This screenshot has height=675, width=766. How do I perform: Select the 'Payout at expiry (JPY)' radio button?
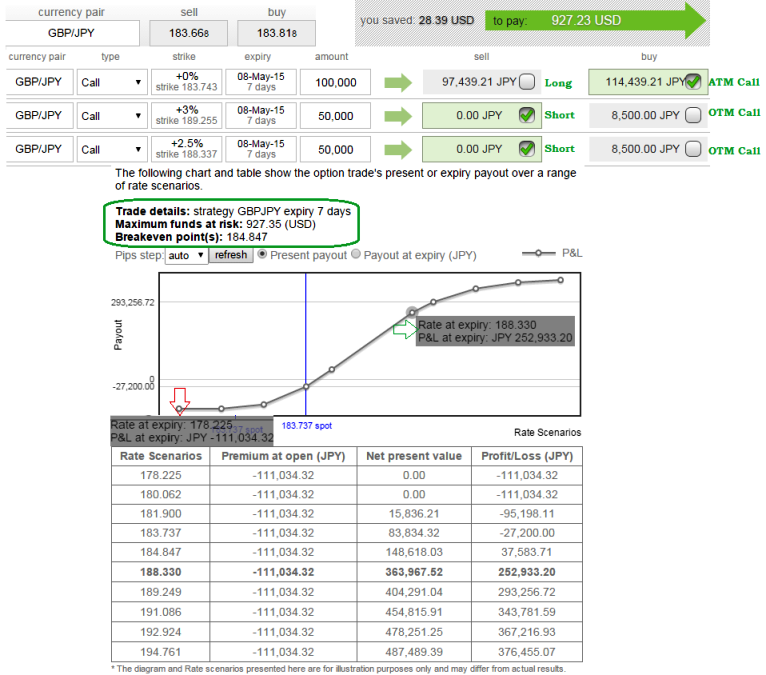pyautogui.click(x=356, y=254)
